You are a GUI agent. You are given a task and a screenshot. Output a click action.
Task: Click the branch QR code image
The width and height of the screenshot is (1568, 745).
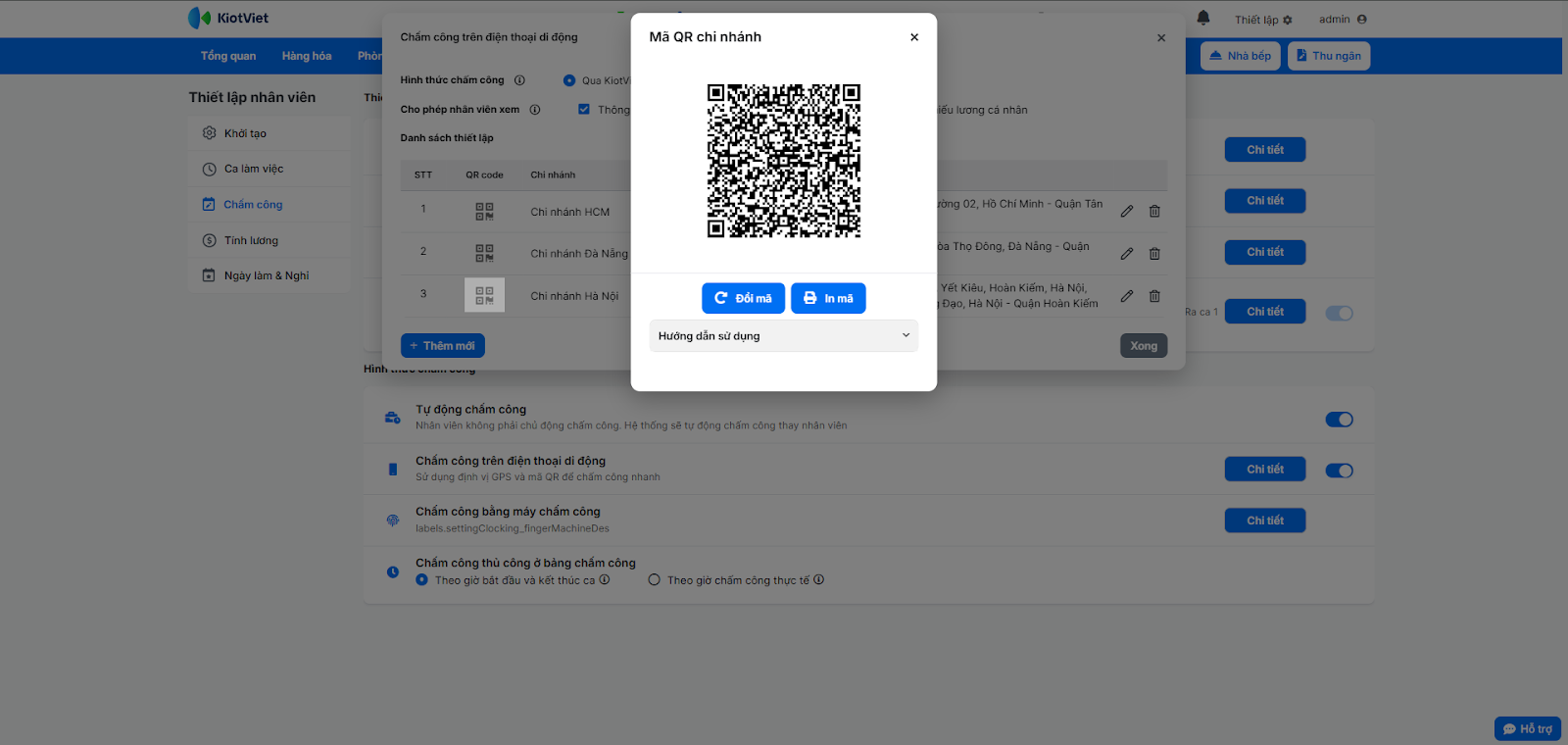(x=784, y=161)
